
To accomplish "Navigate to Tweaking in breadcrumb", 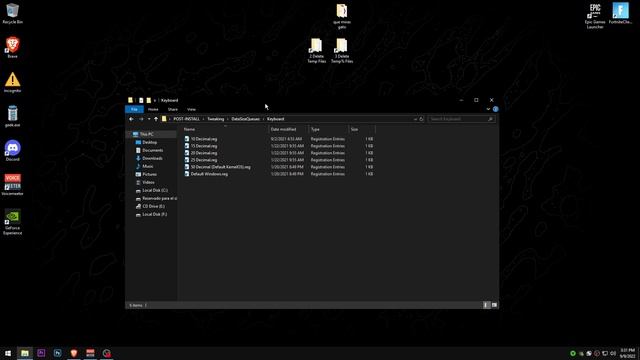I will pos(216,119).
